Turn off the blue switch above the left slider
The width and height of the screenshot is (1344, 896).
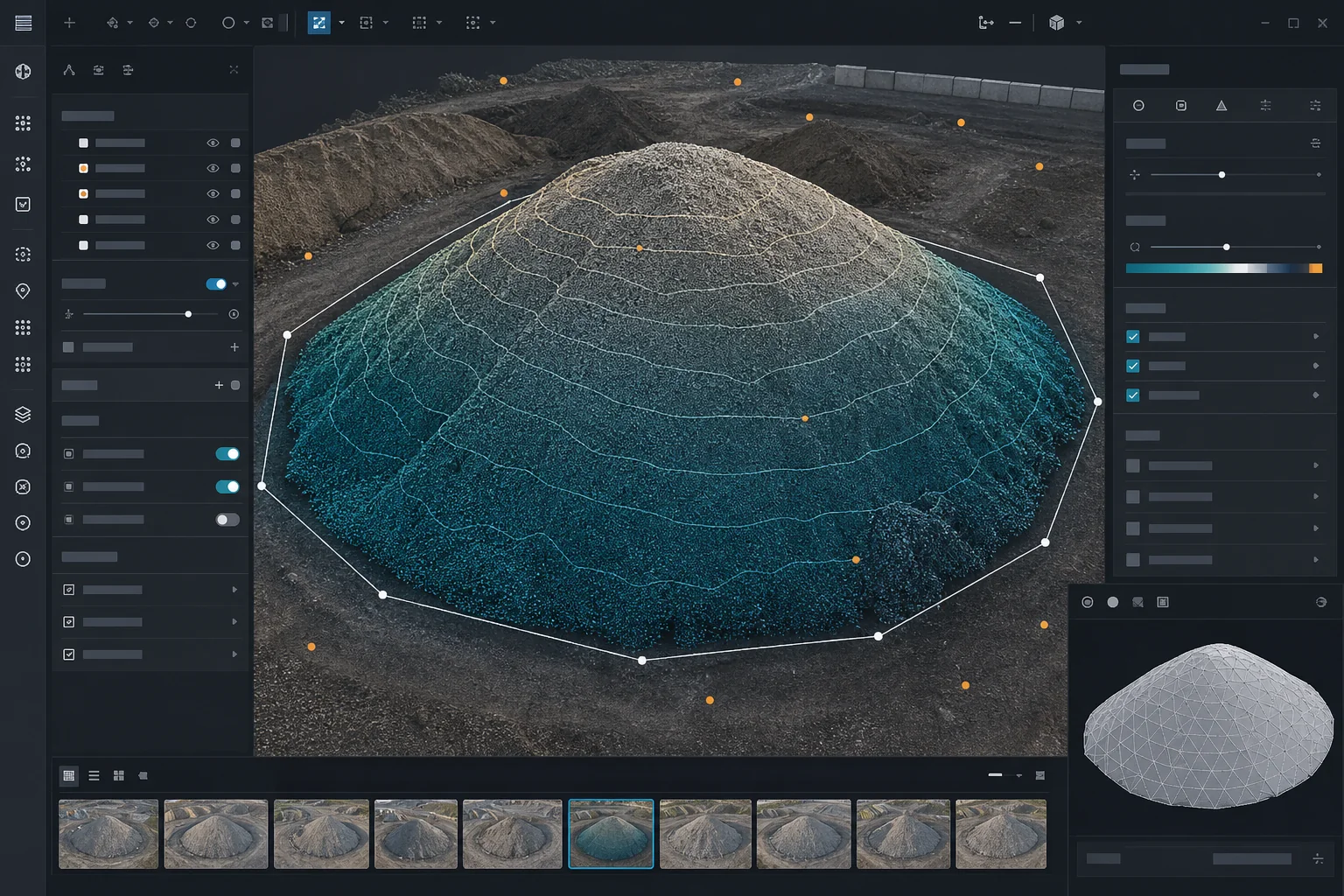[216, 284]
